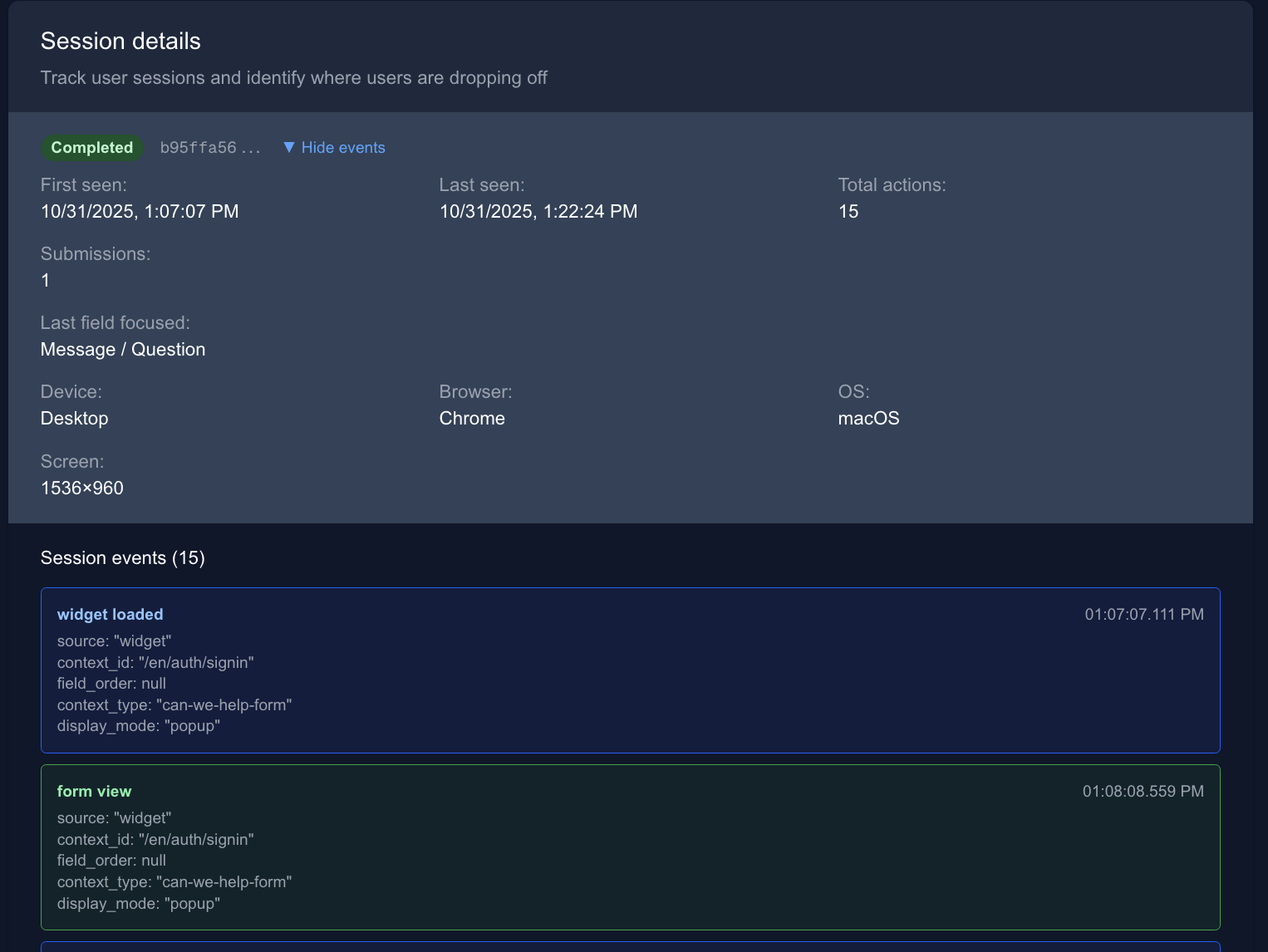1268x952 pixels.
Task: Select the Completed status badge
Action: [91, 147]
